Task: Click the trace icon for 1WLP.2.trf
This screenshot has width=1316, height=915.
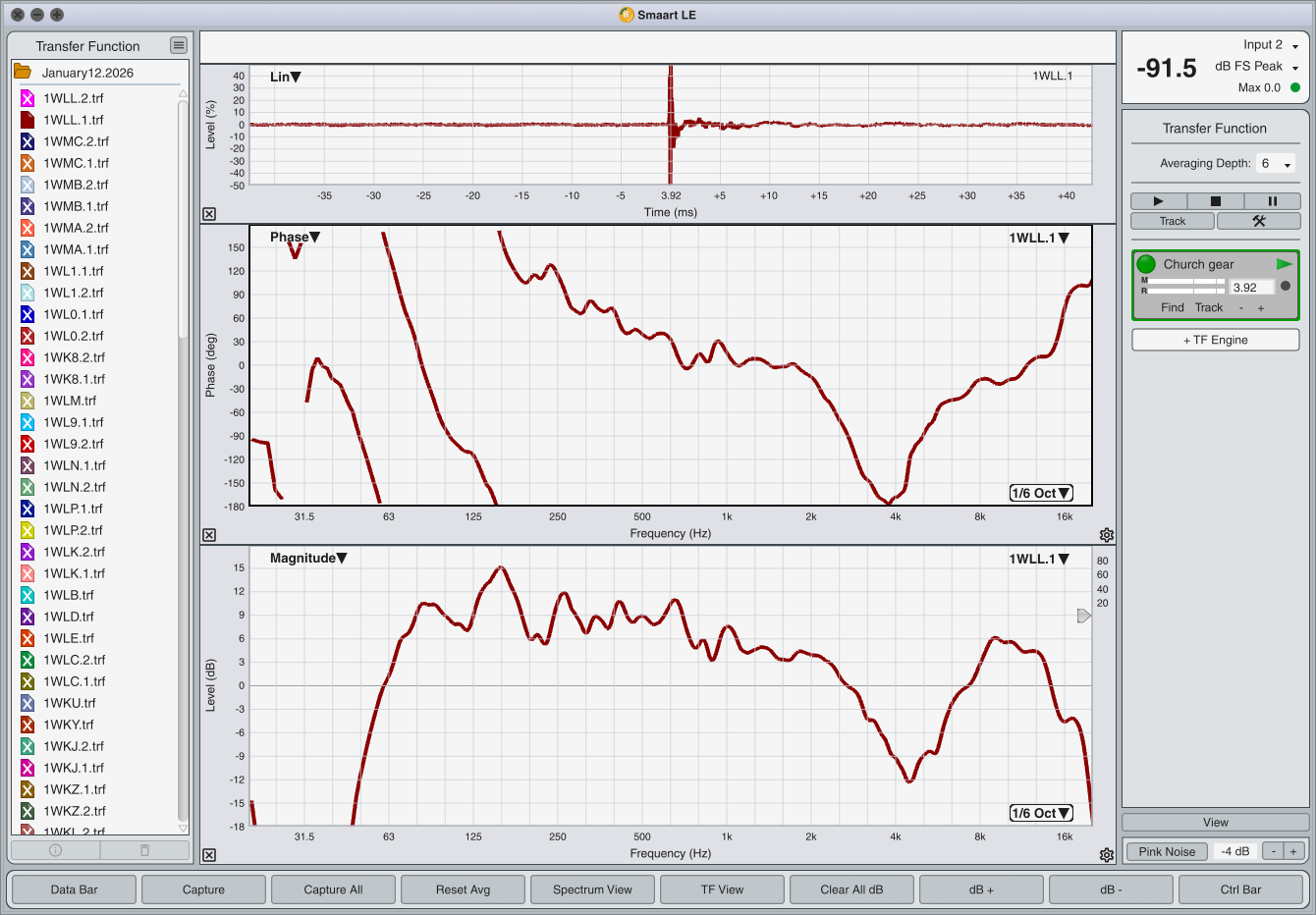Action: click(x=27, y=530)
